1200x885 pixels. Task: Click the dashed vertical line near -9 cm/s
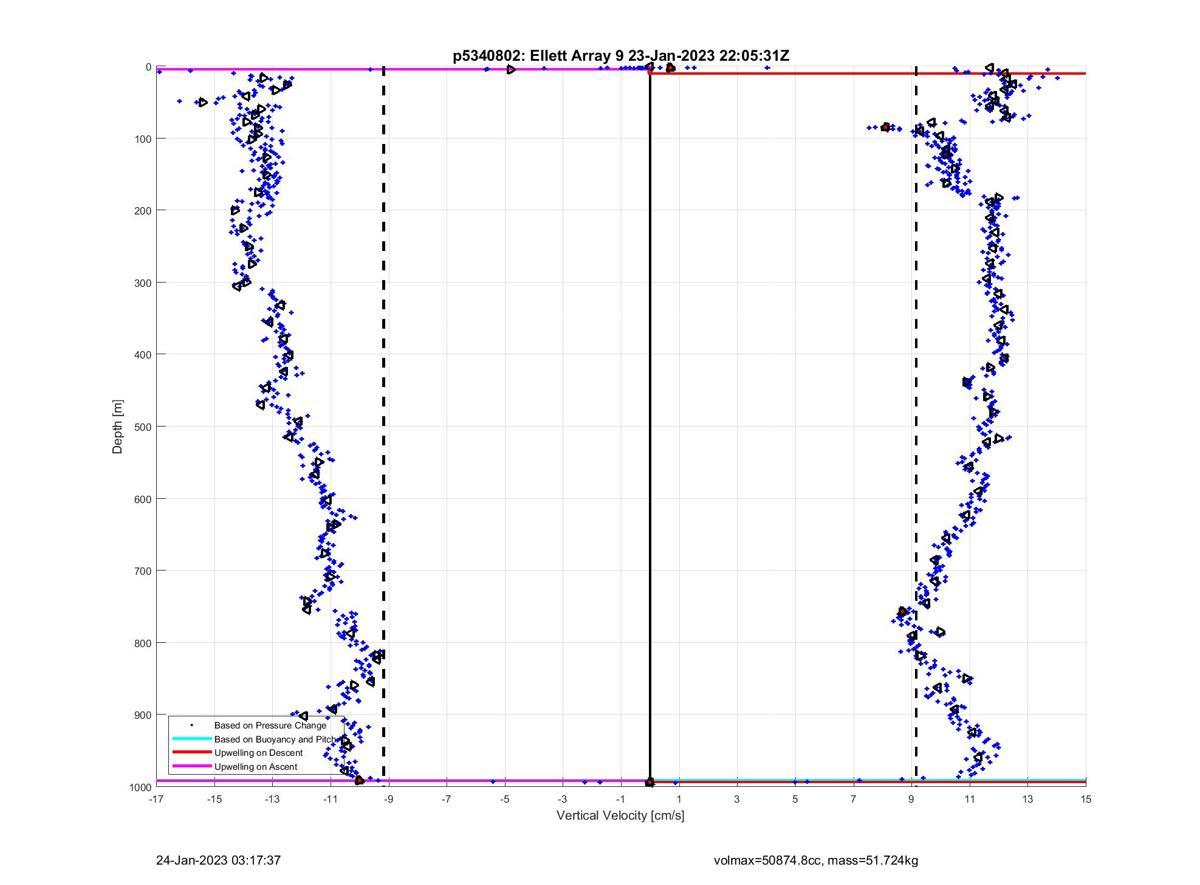click(x=384, y=426)
